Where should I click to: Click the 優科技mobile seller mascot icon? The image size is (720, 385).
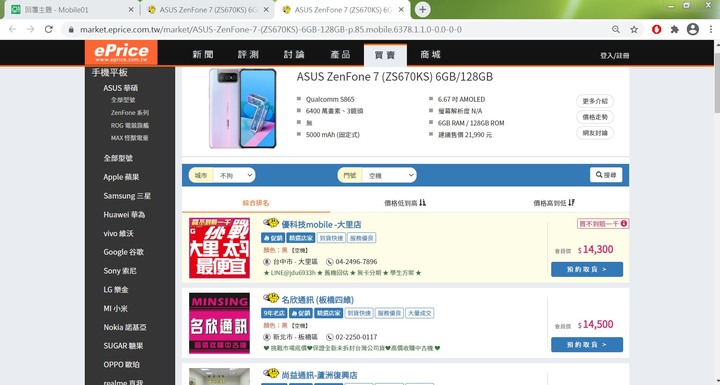click(271, 223)
